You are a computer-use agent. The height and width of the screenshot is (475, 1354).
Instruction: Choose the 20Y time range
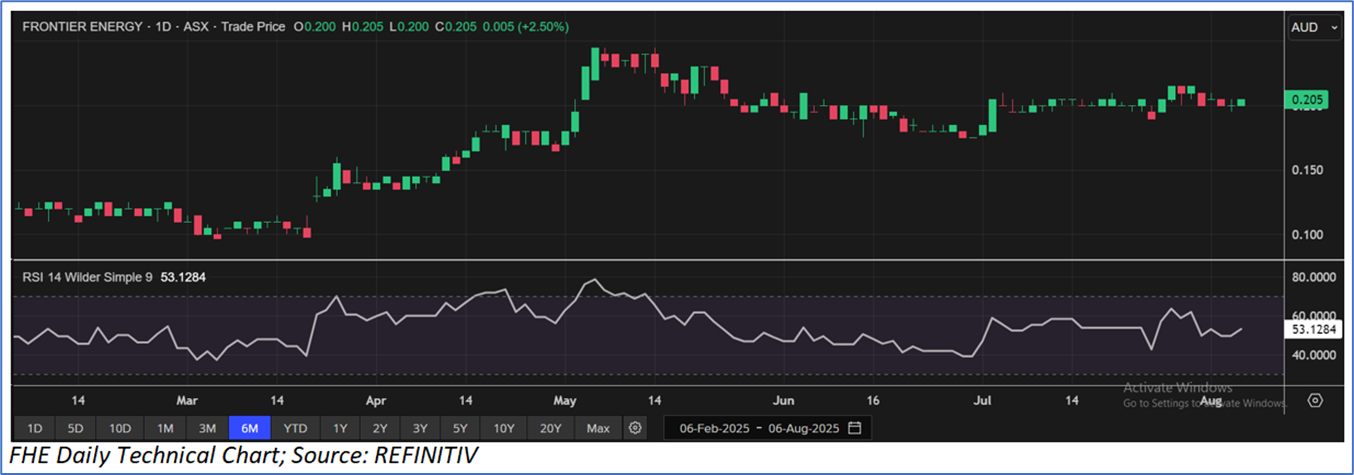[550, 428]
